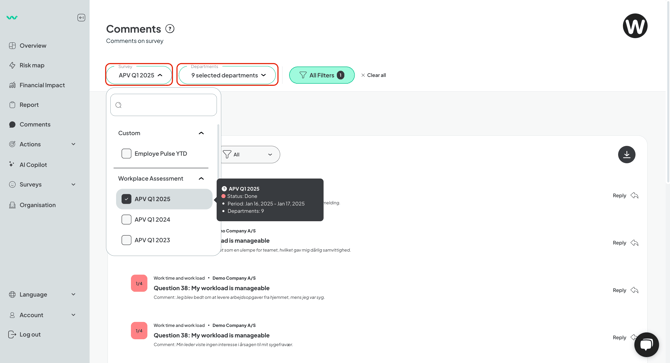Click Clear all filters link
Screen dimensions: 670x363
[373, 75]
